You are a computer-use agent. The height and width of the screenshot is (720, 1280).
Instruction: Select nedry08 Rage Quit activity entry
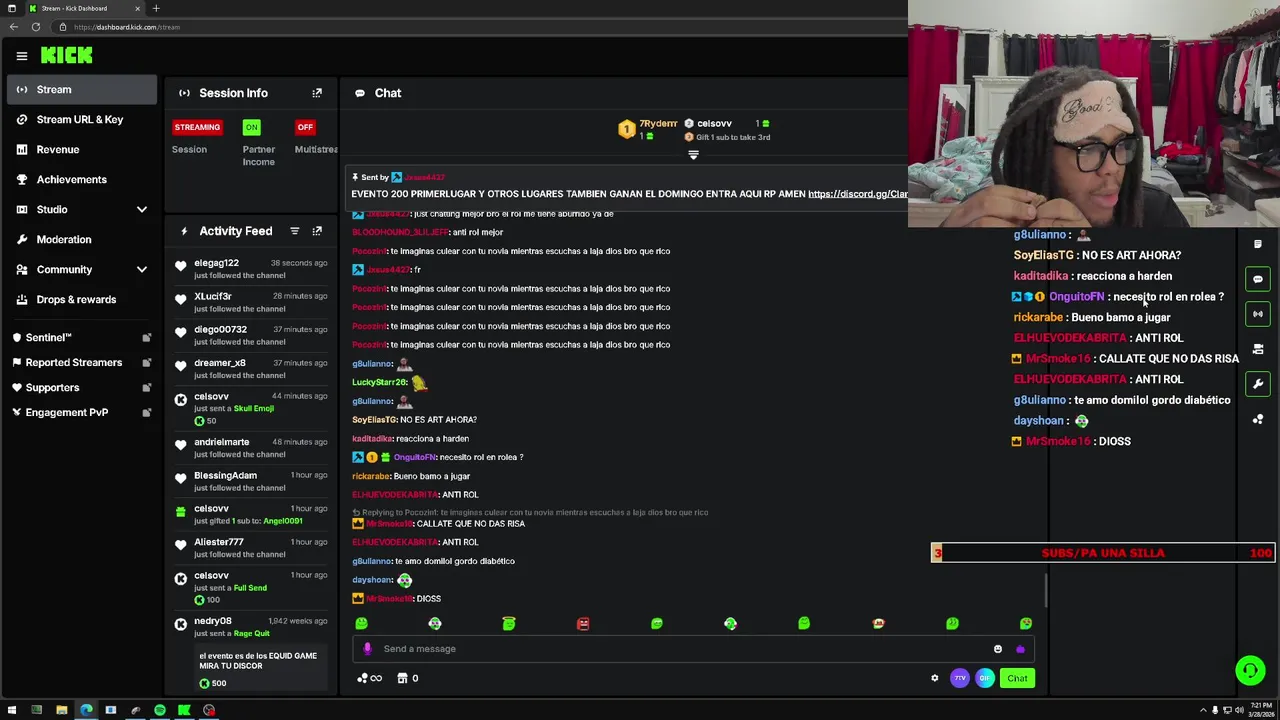click(251, 652)
